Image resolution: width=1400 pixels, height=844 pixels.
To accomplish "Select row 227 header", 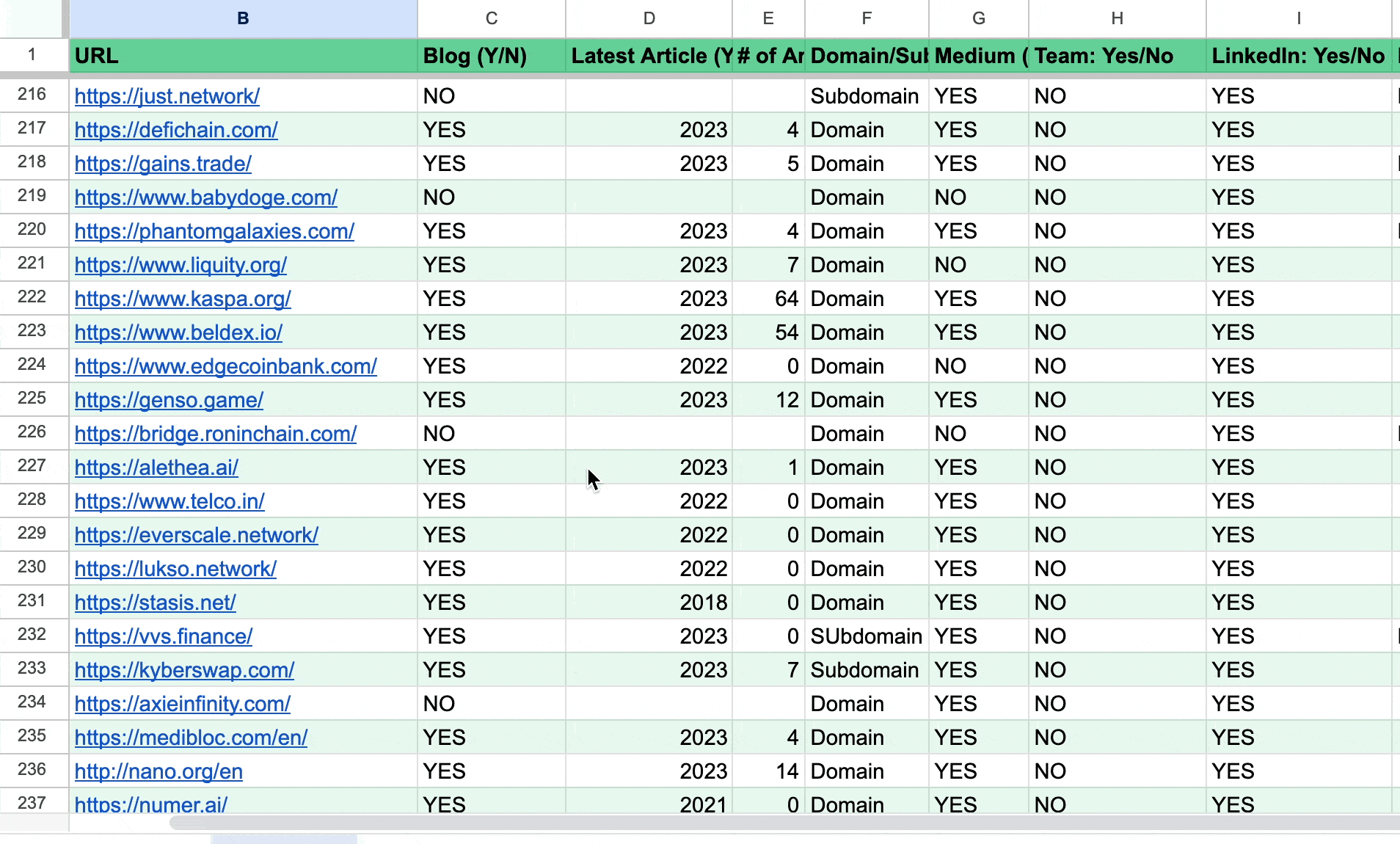I will (32, 466).
